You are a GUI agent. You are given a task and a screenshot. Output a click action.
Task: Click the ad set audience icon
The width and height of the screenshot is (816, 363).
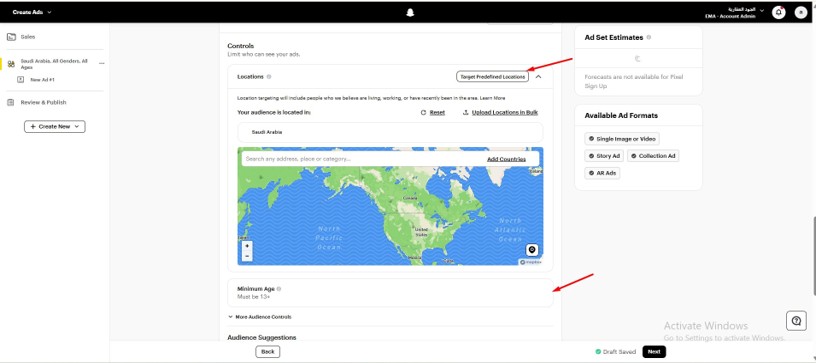pyautogui.click(x=11, y=64)
